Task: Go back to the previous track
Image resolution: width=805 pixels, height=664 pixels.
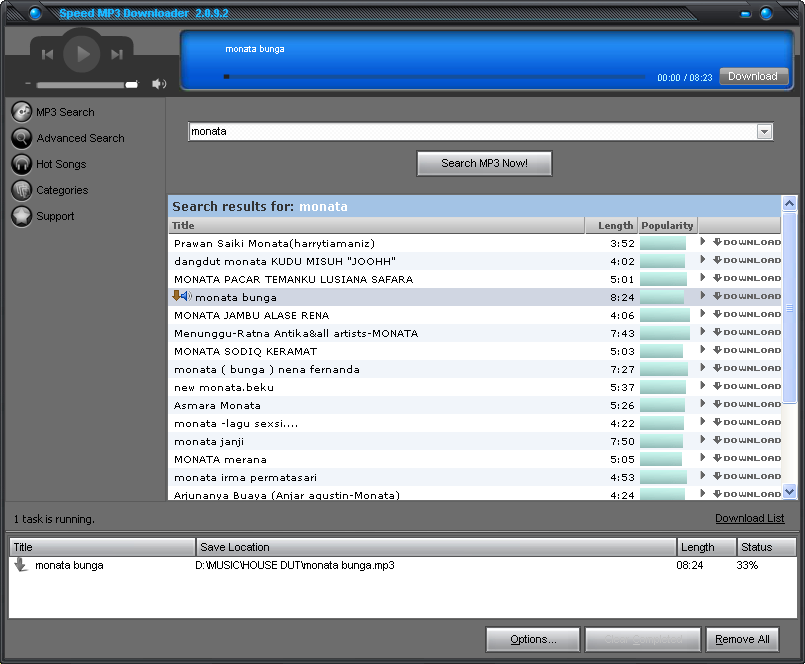Action: coord(48,54)
